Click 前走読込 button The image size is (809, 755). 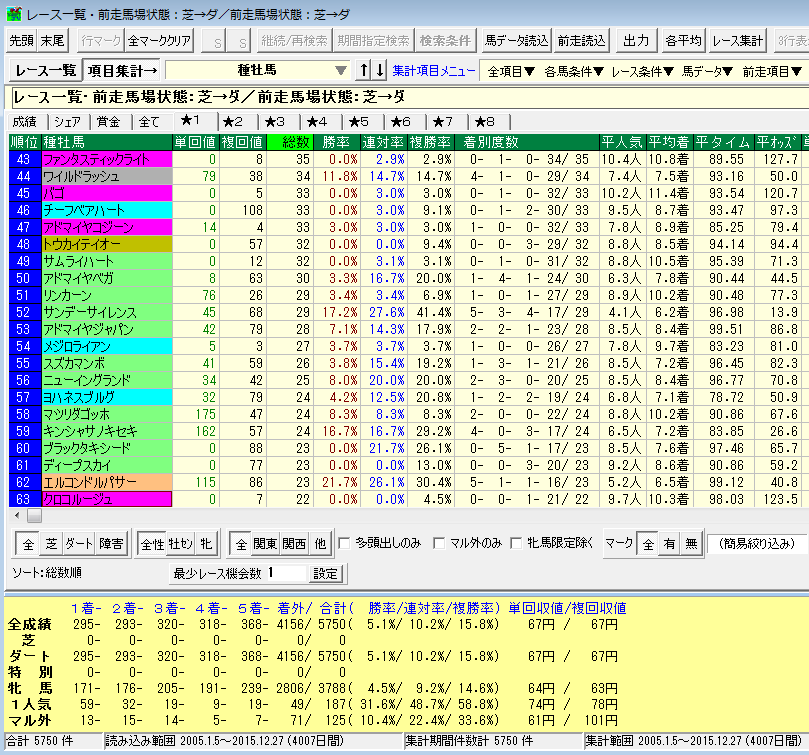pyautogui.click(x=581, y=40)
